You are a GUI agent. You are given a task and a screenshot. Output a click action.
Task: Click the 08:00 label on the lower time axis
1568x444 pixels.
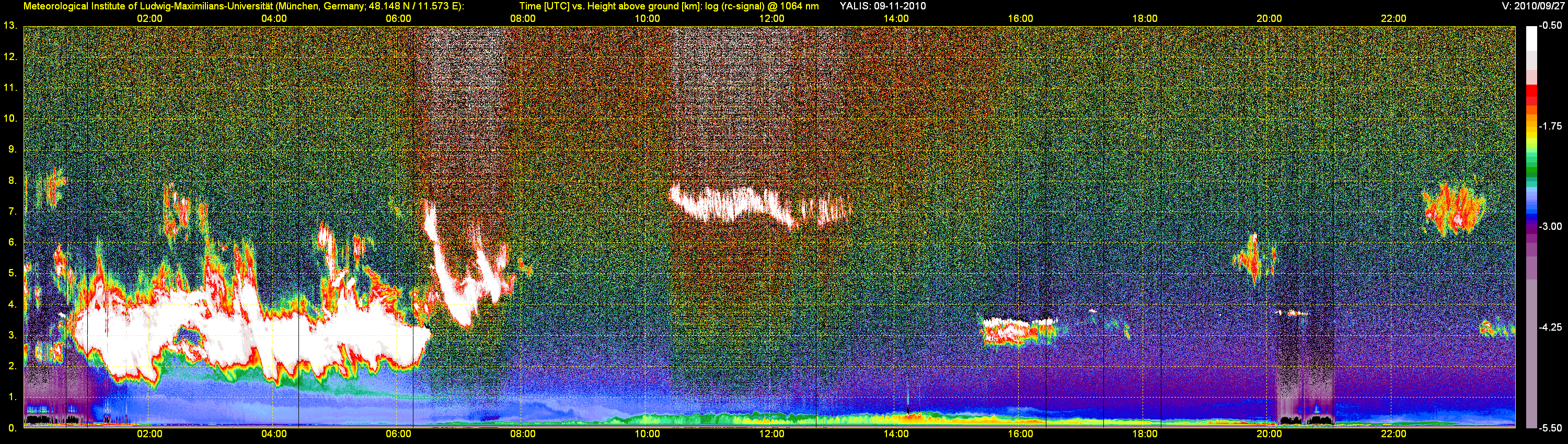pos(523,434)
